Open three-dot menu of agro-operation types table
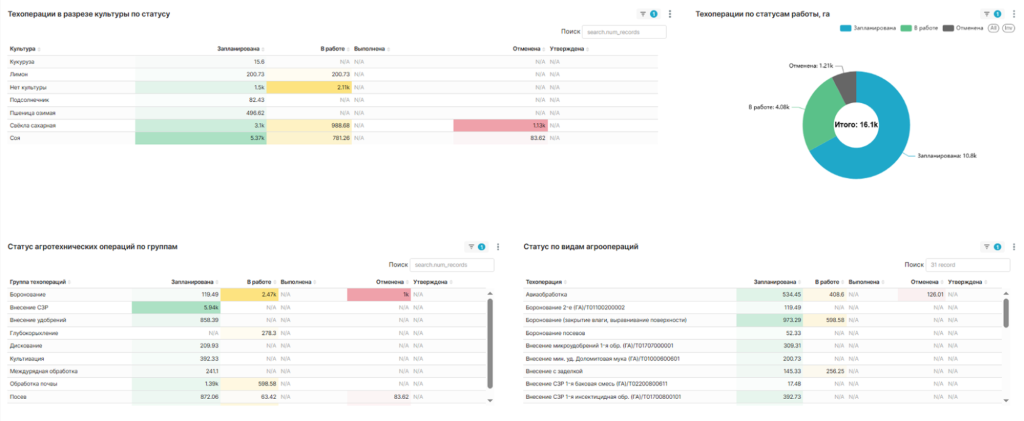The image size is (1024, 421). pyautogui.click(x=1012, y=246)
